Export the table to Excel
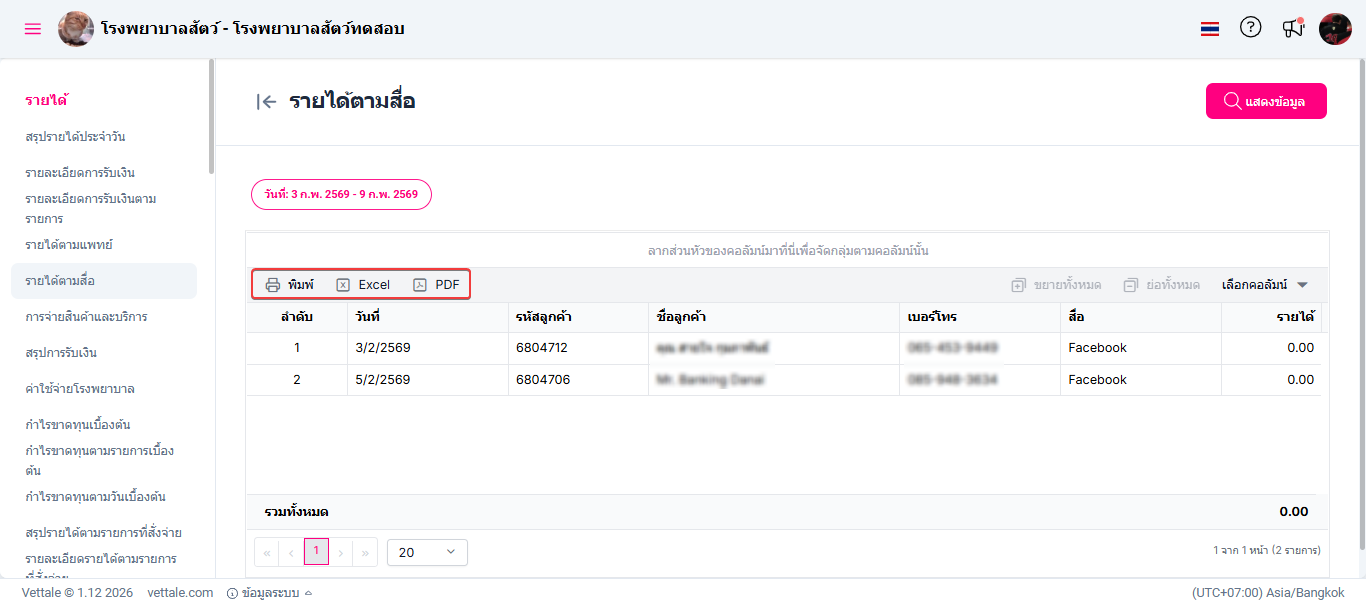The height and width of the screenshot is (607, 1366). coord(363,285)
